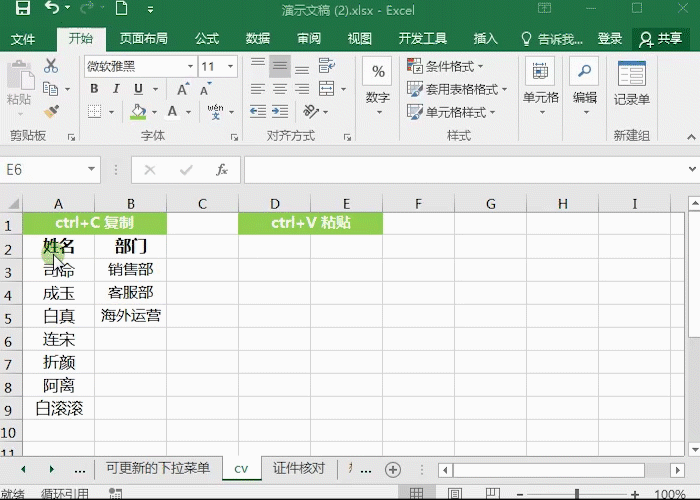Open the undo history dropdown arrow
This screenshot has width=700, height=500.
pyautogui.click(x=68, y=8)
